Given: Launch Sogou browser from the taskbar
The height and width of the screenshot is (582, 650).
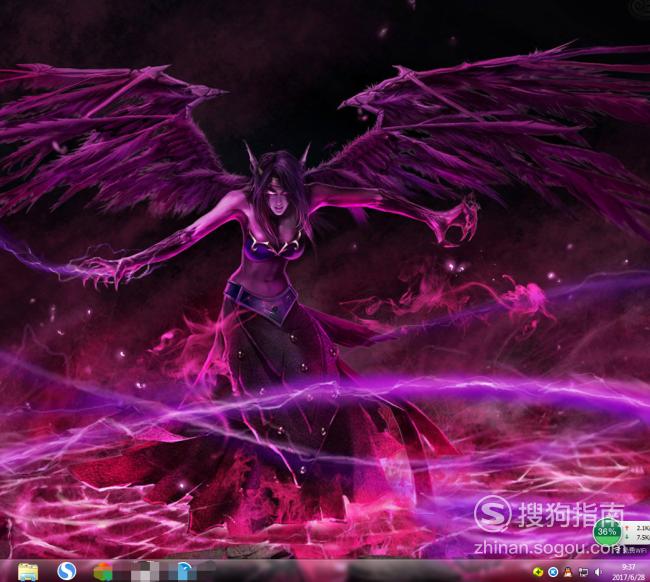Looking at the screenshot, I should [x=66, y=572].
